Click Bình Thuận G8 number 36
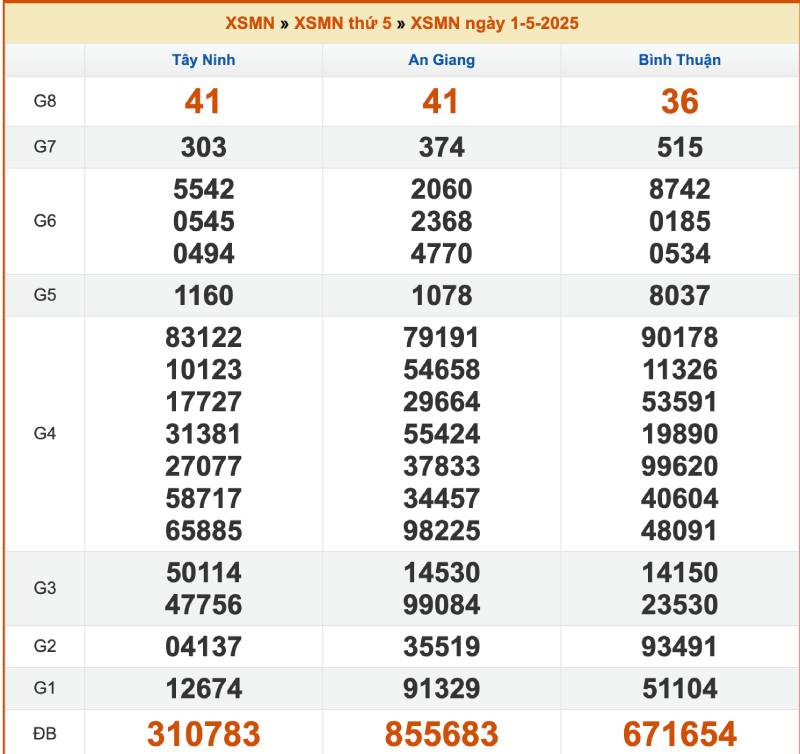This screenshot has height=754, width=800. click(x=679, y=101)
